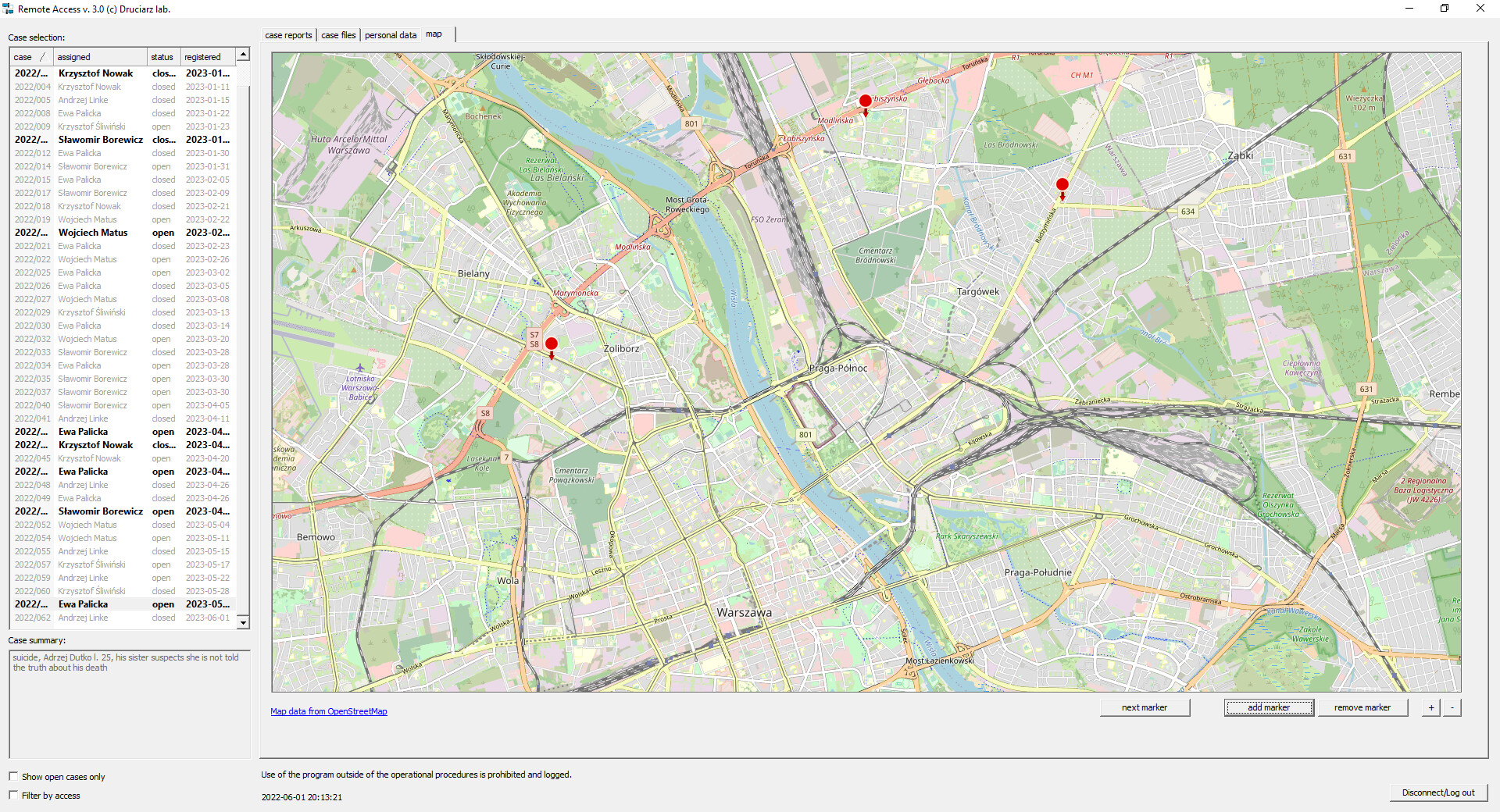Open the "personal data" tab

[391, 34]
